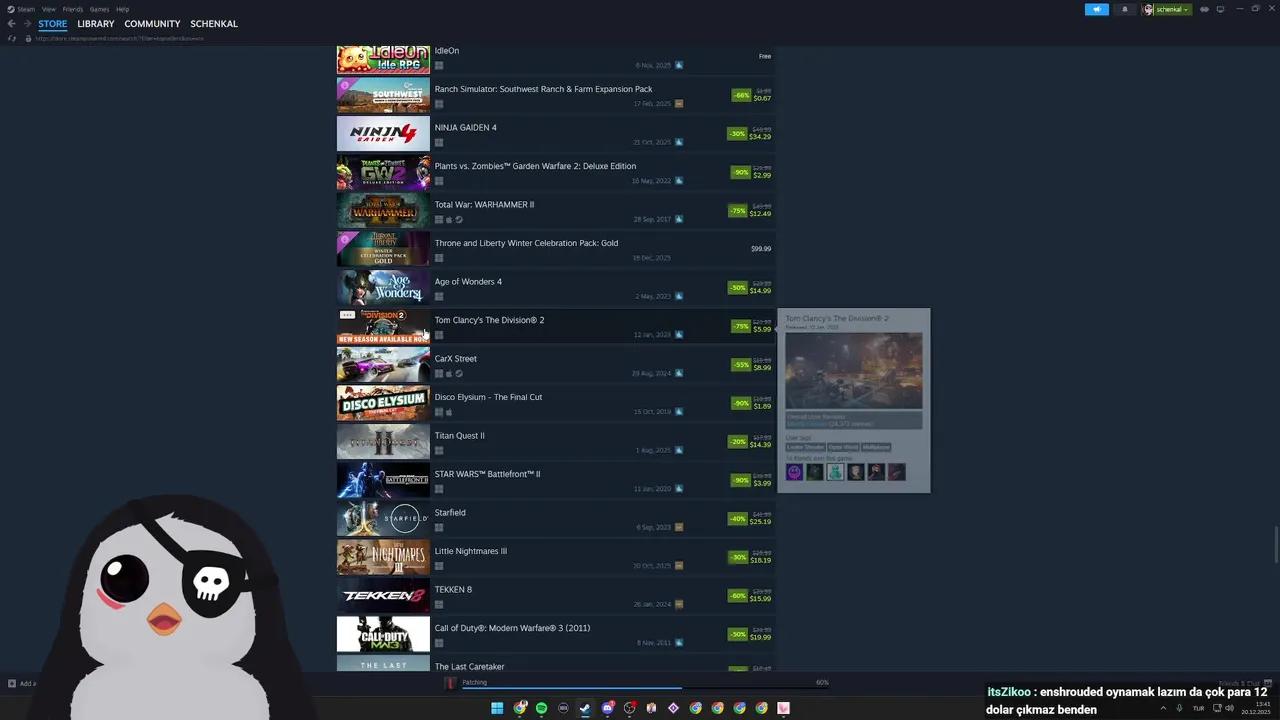Open the Friends menu

tap(73, 9)
